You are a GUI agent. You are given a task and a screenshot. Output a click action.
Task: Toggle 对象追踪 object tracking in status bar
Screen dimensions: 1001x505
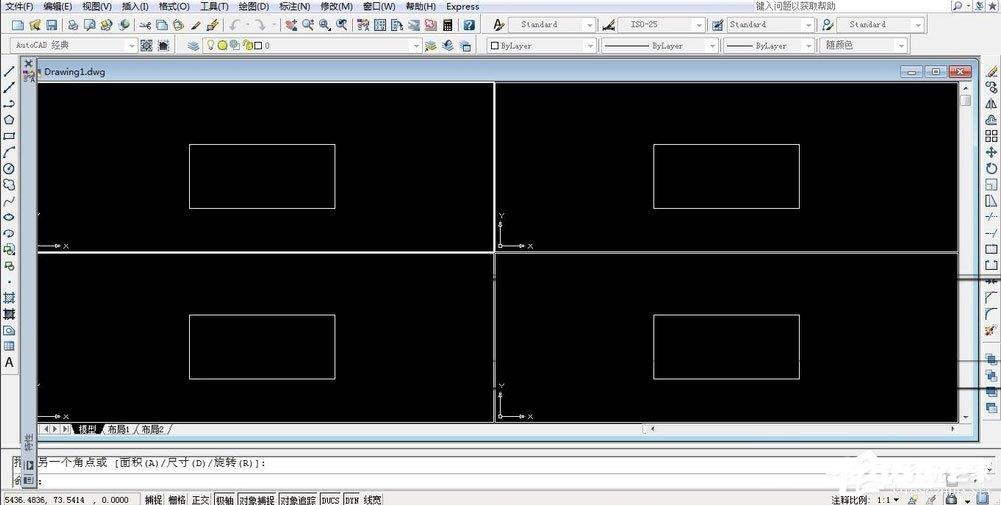(x=298, y=500)
